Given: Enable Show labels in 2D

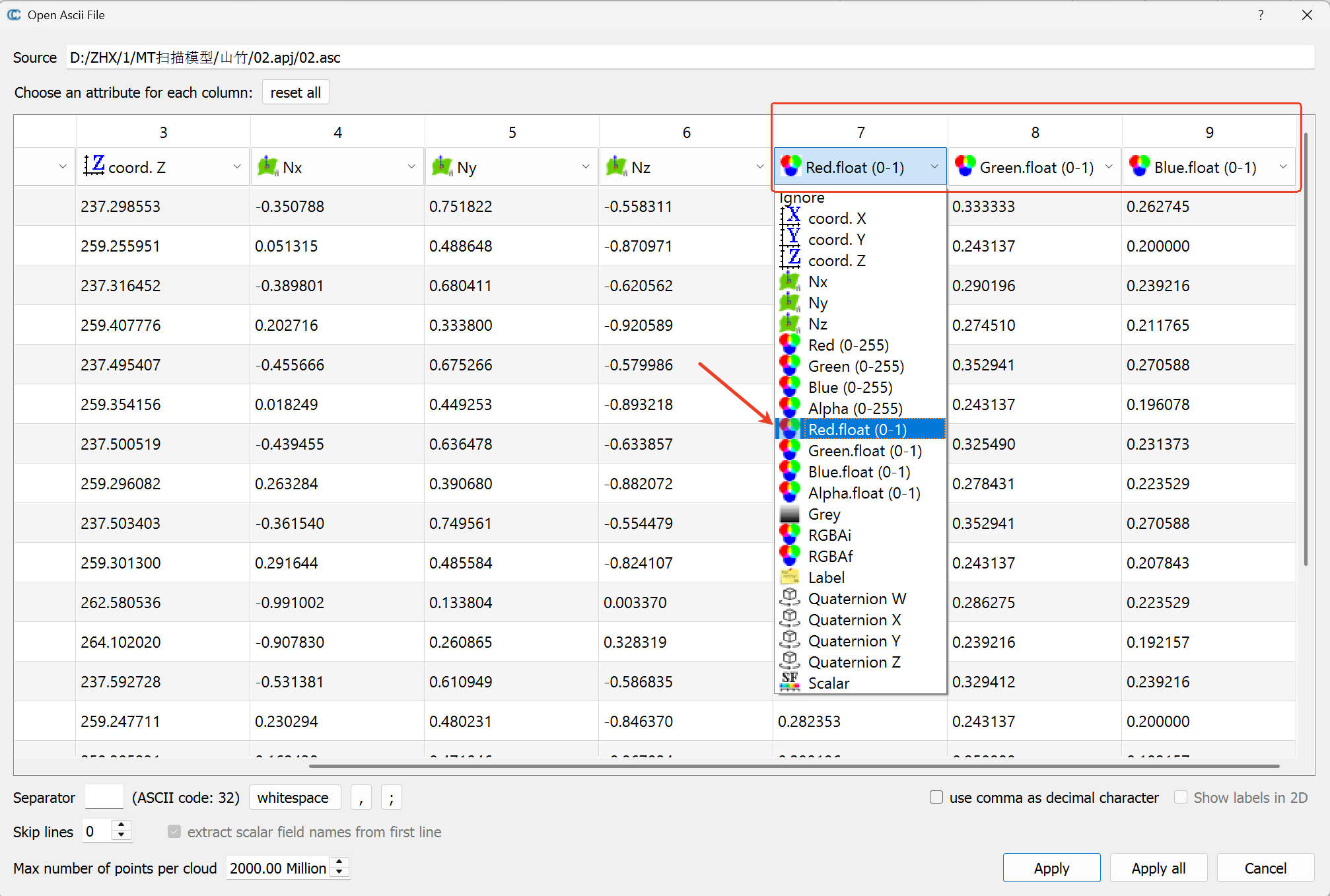Looking at the screenshot, I should click(x=1181, y=797).
